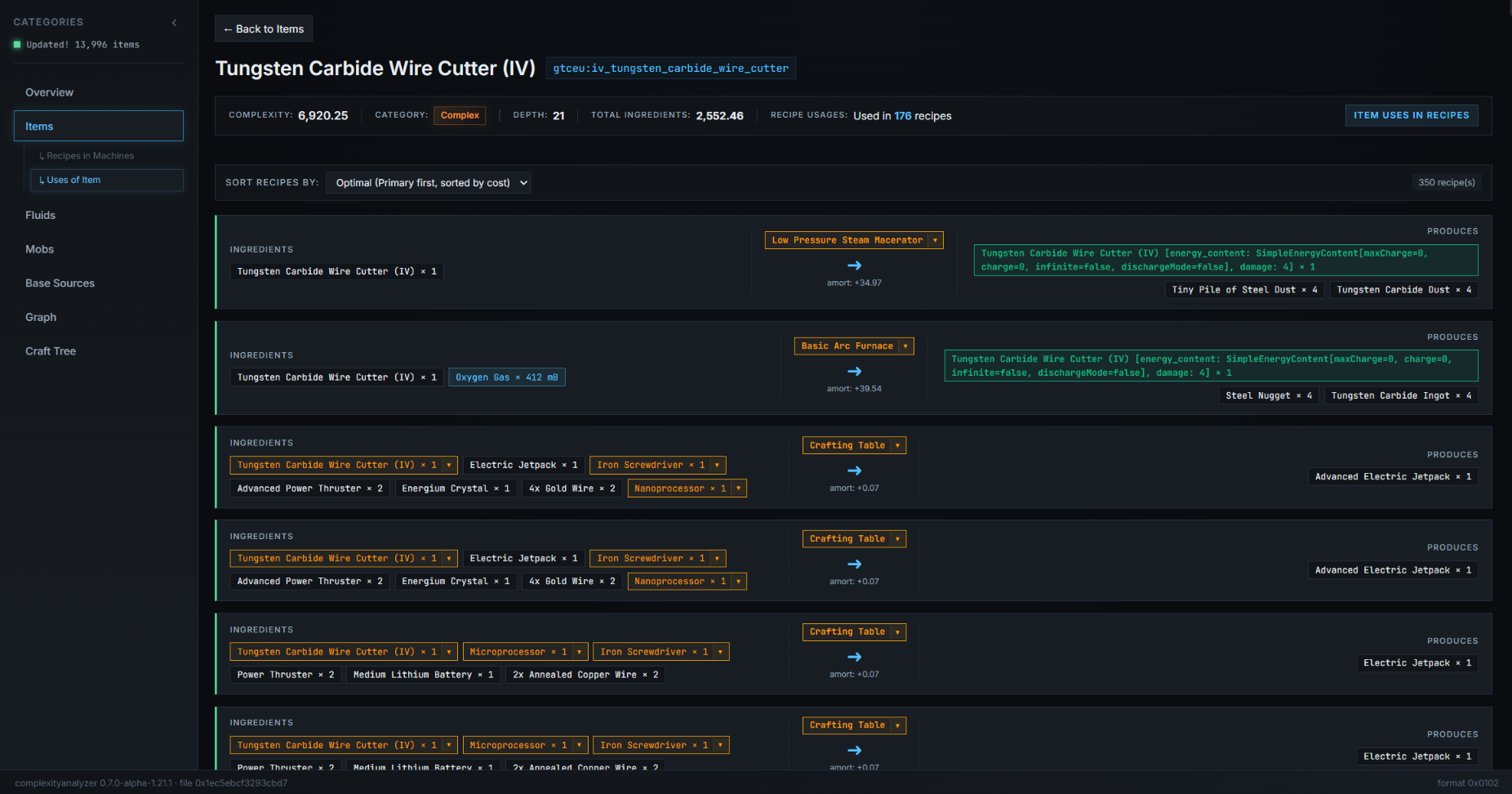Open the Sort Recipes By dropdown
Viewport: 1512px width, 794px height.
click(x=428, y=183)
